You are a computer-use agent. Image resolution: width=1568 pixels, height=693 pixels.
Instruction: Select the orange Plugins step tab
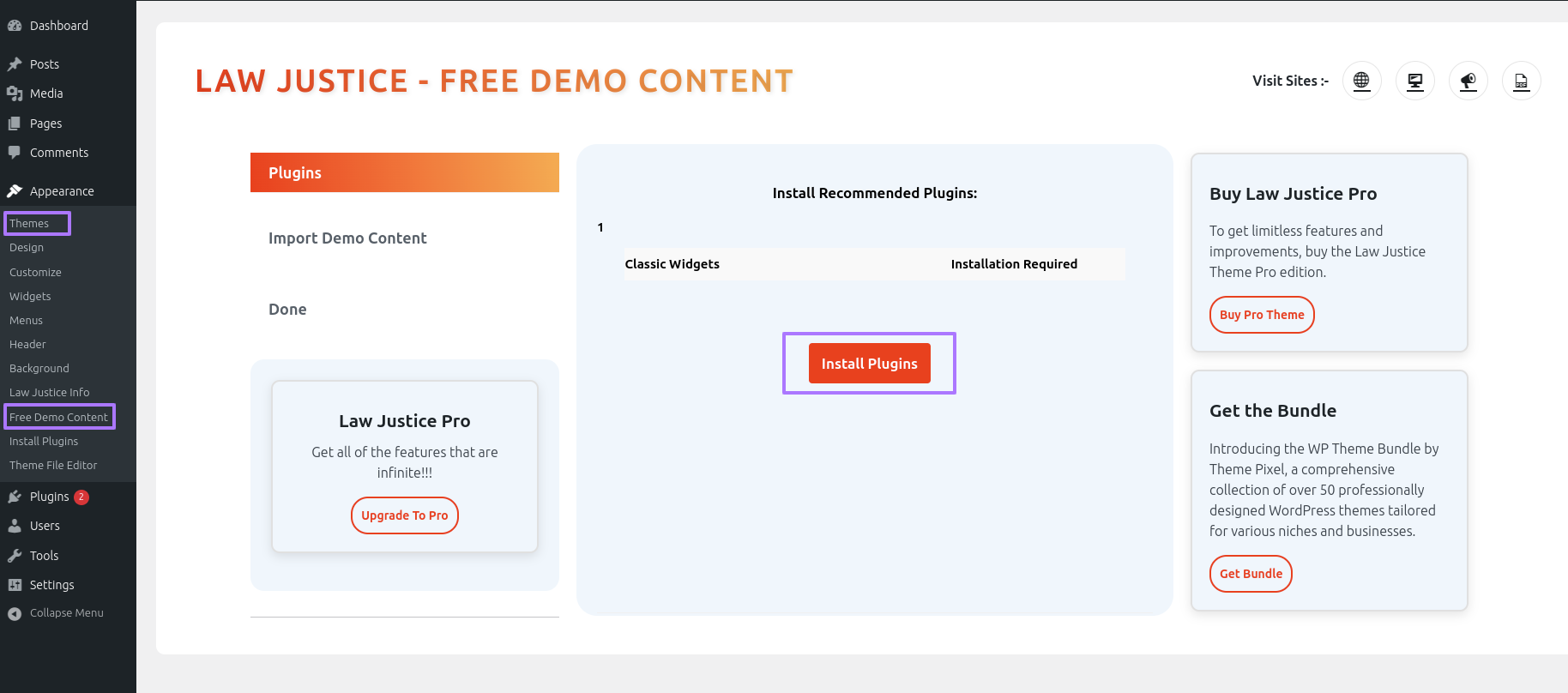405,172
